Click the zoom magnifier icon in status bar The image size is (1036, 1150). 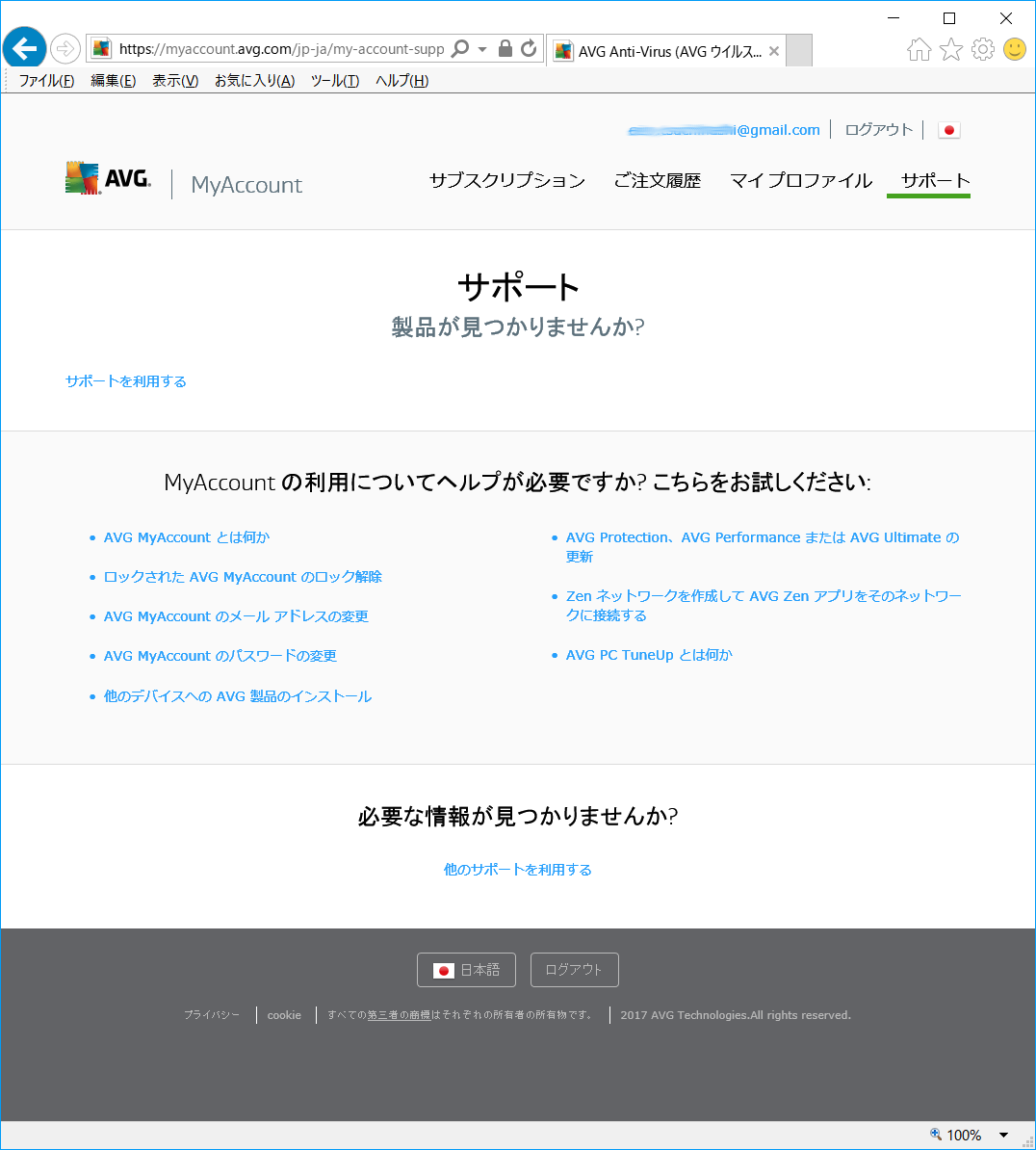coord(936,1134)
